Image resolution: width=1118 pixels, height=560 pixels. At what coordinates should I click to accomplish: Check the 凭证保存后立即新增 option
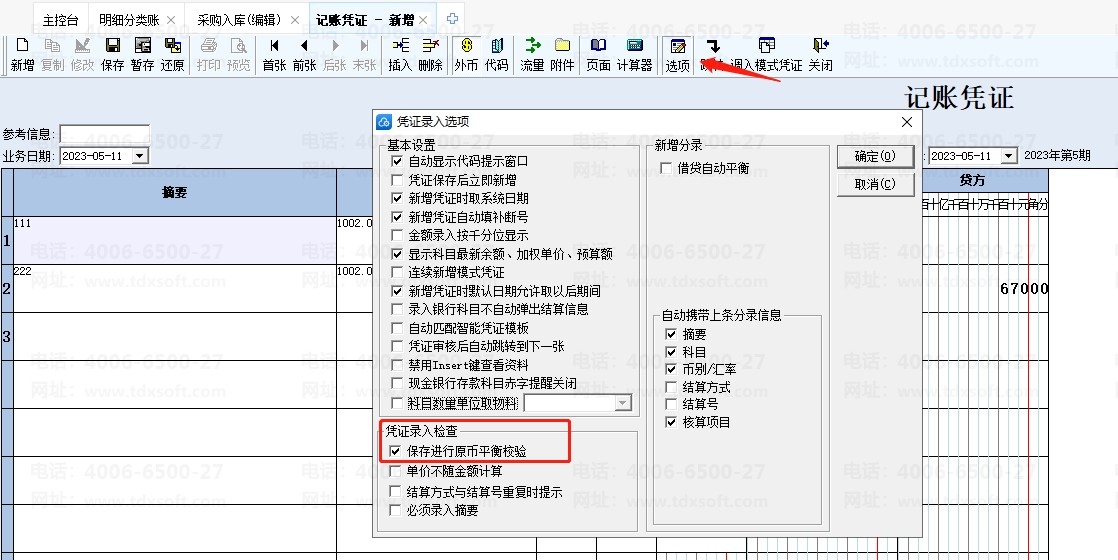397,180
